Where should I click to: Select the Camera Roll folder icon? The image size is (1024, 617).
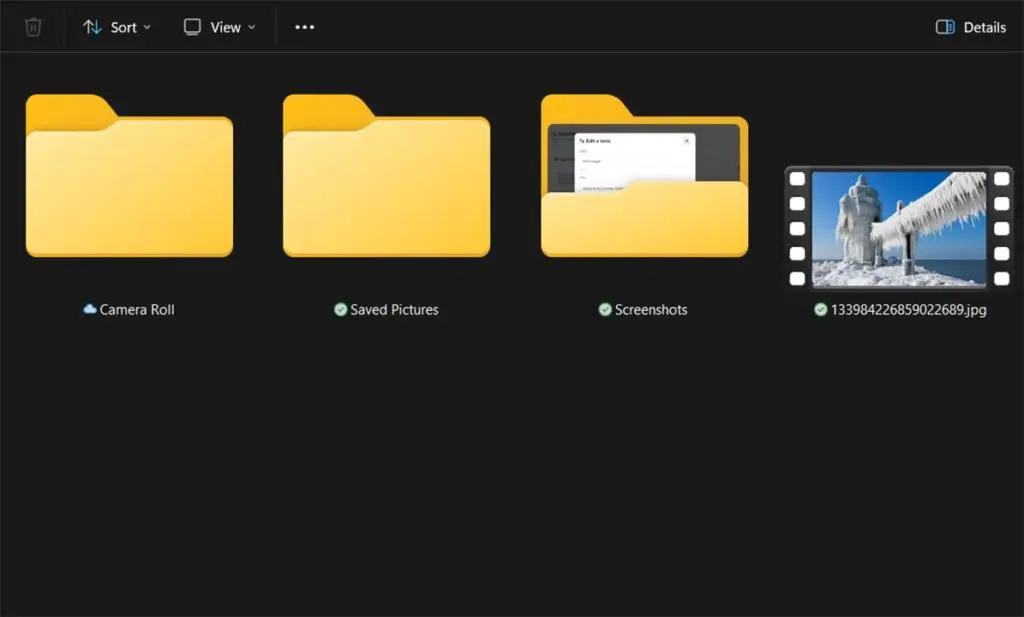pos(129,176)
